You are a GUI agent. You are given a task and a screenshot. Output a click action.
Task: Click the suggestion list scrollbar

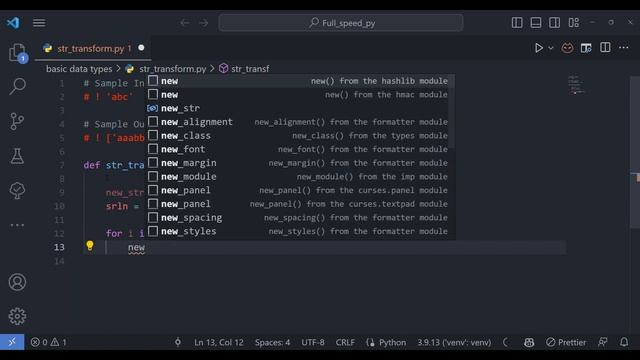(x=451, y=111)
